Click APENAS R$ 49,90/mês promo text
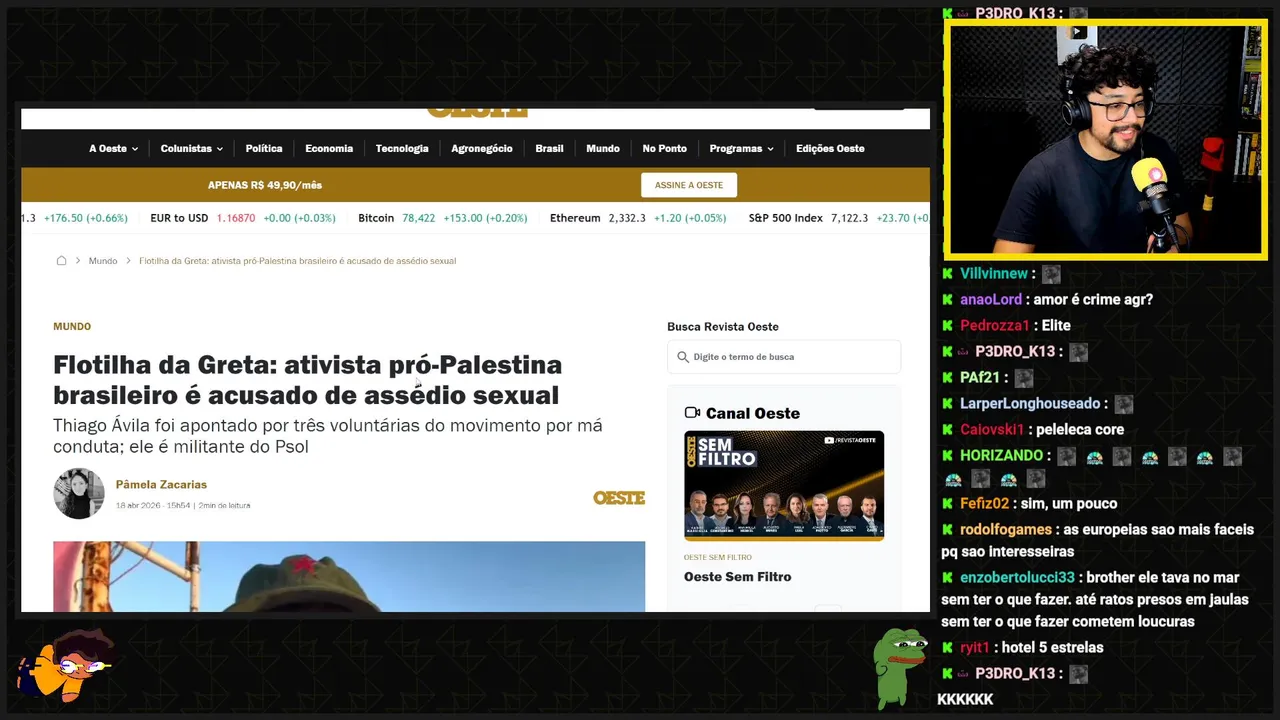Image resolution: width=1280 pixels, height=720 pixels. point(265,185)
